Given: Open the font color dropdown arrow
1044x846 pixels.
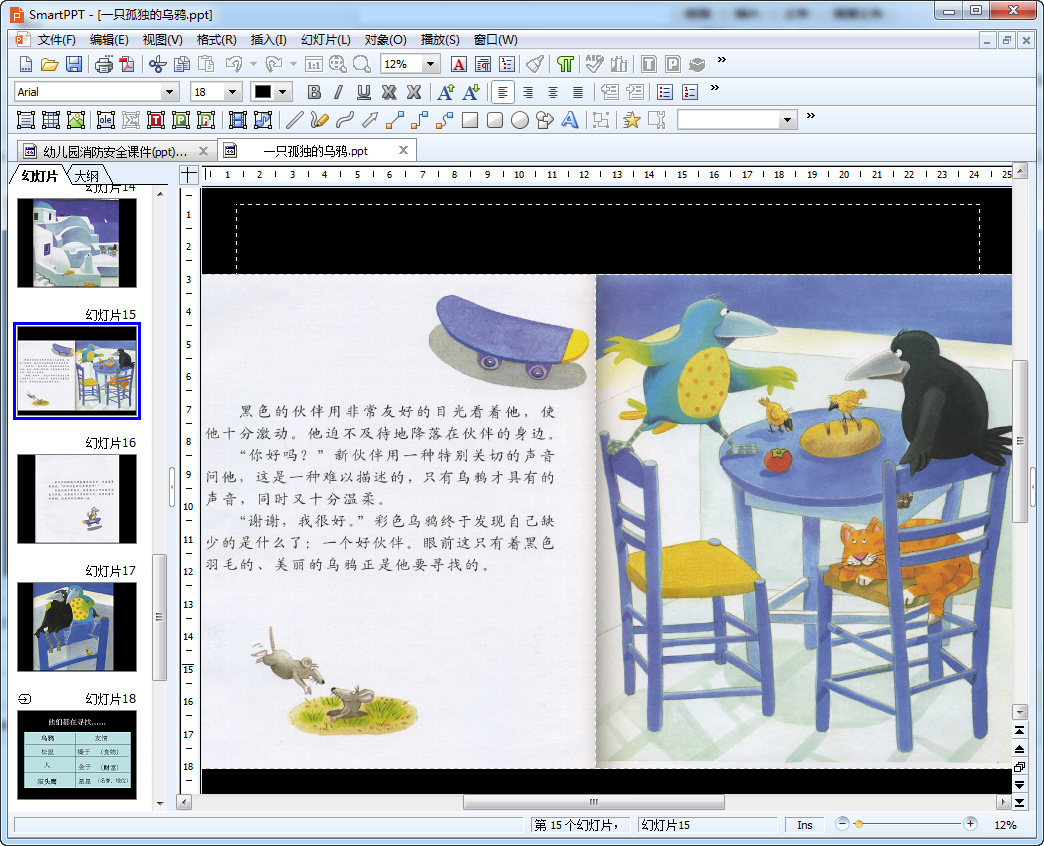Looking at the screenshot, I should [284, 92].
